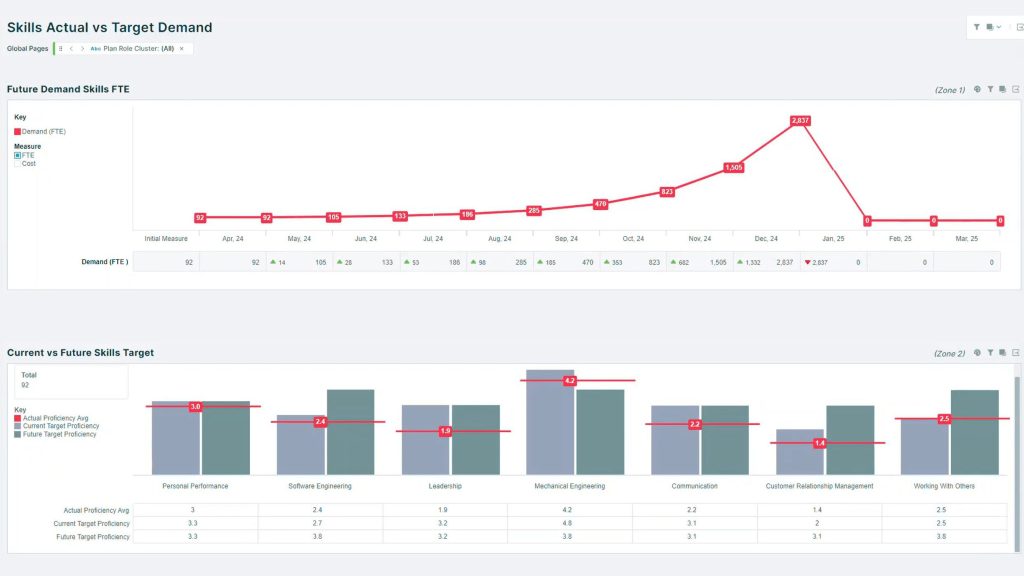1024x576 pixels.
Task: Expand the page-level comment dropdown arrow
Action: 999,27
